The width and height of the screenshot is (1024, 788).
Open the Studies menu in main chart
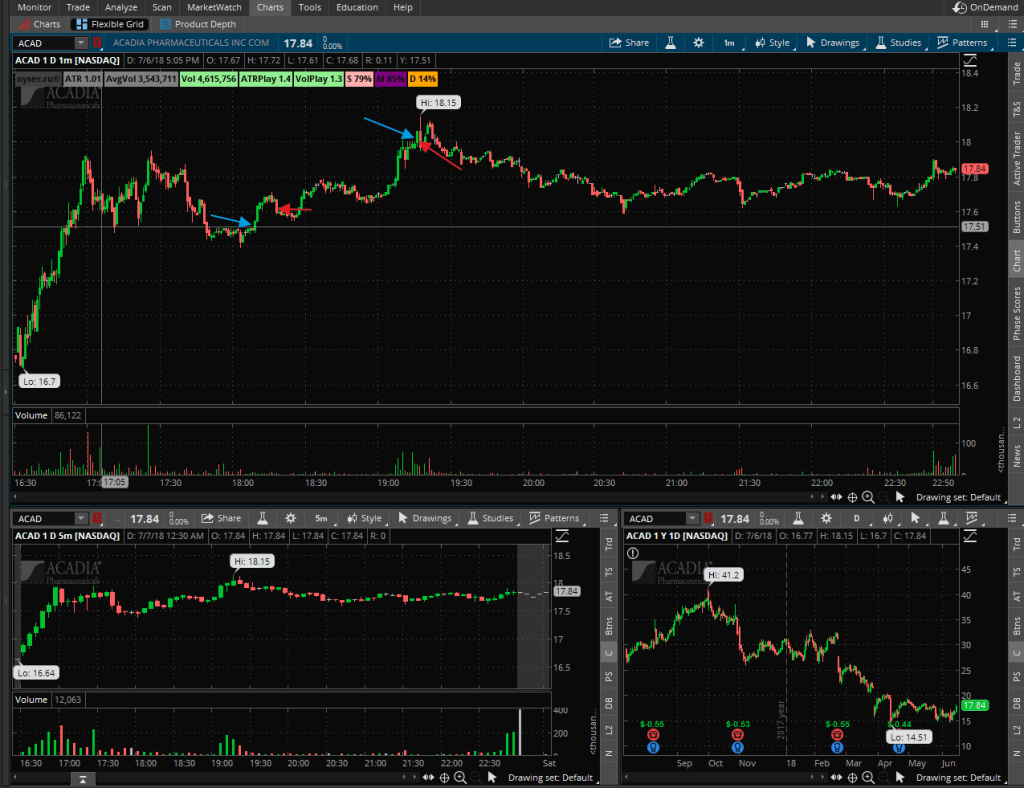tap(898, 43)
